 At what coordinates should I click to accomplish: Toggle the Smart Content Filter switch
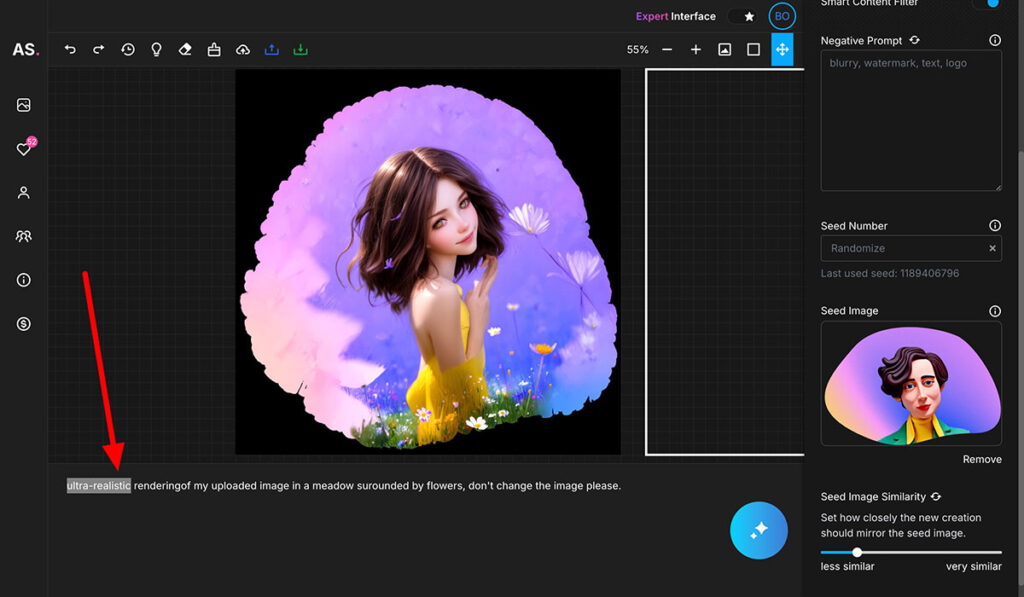coord(987,3)
